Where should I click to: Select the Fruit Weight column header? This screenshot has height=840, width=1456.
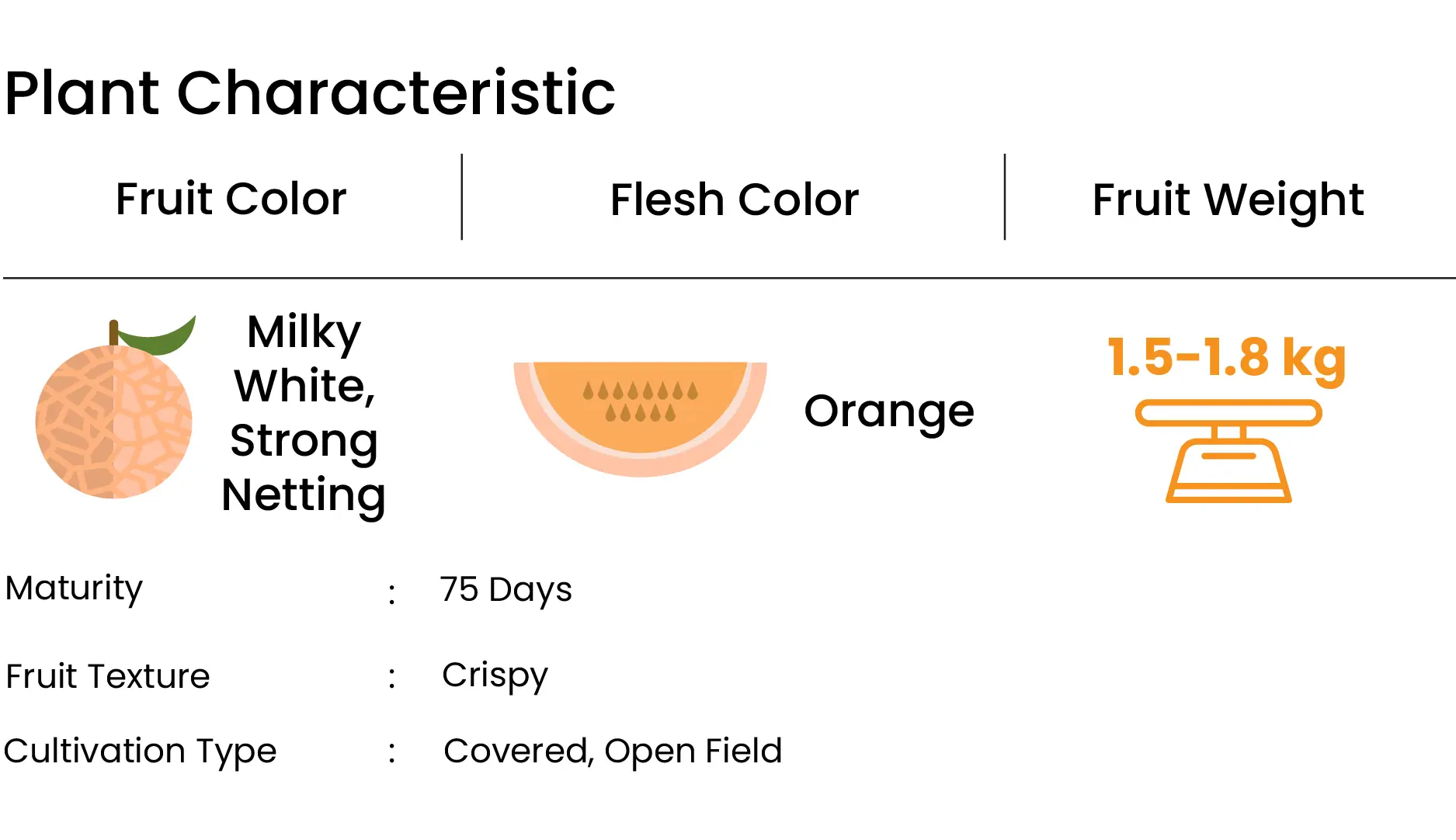coord(1228,201)
